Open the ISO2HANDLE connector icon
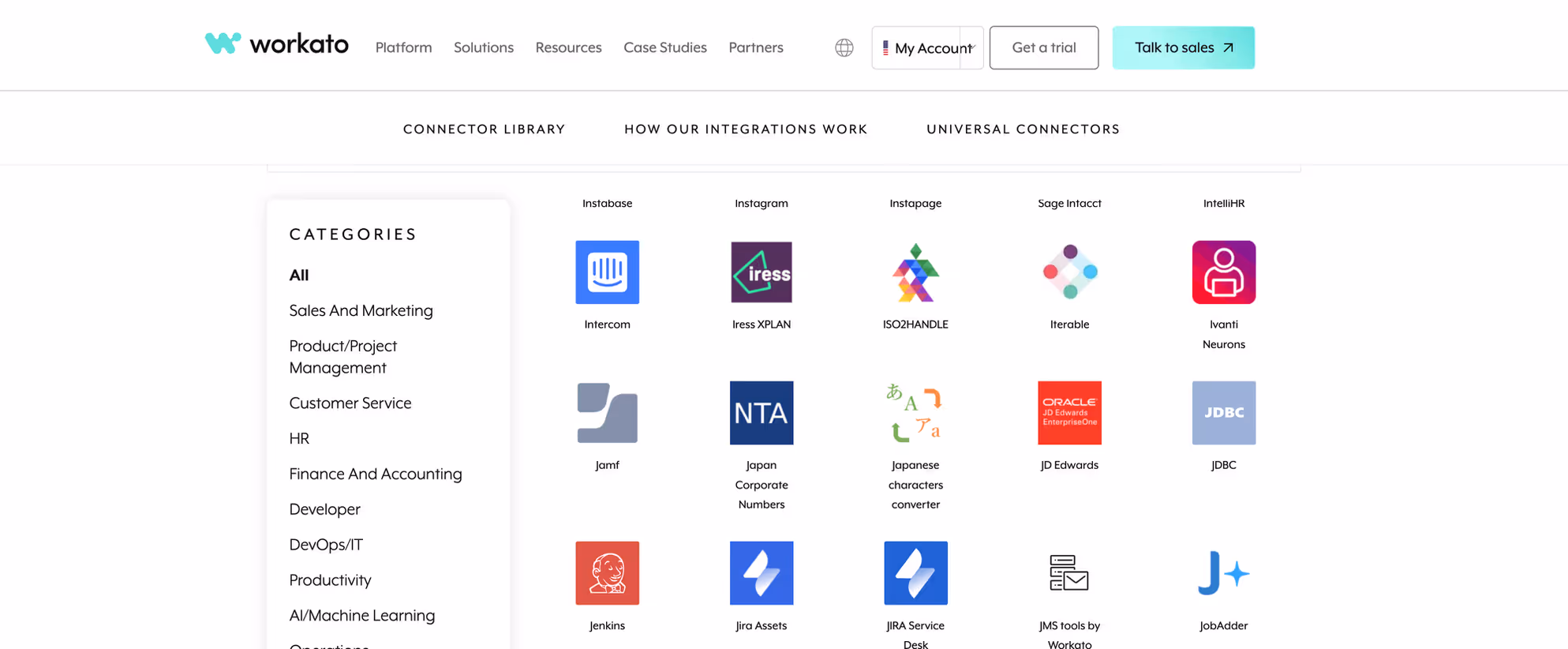 click(915, 272)
